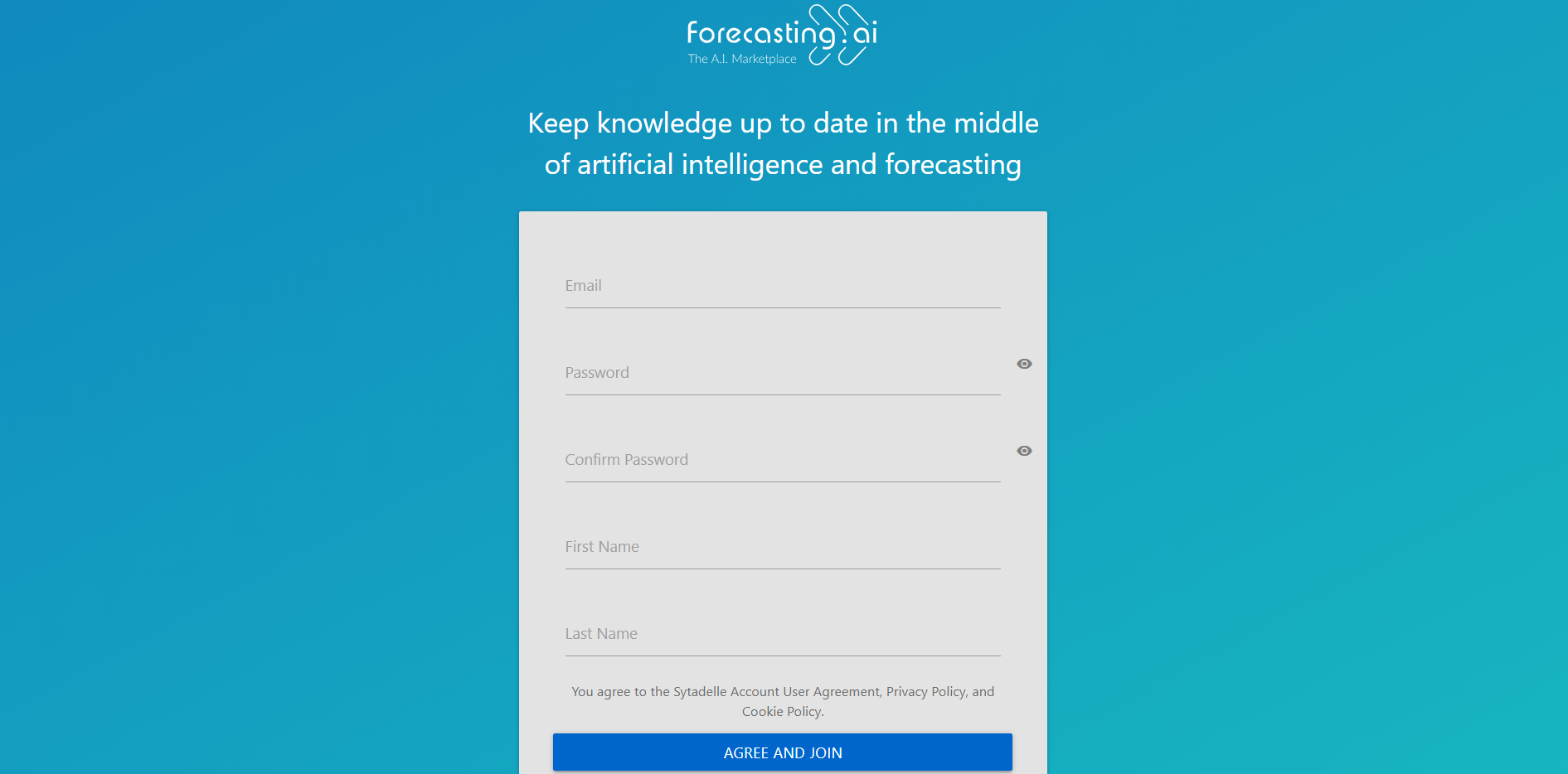The width and height of the screenshot is (1568, 774).
Task: Focus the First Name field
Action: coord(782,548)
